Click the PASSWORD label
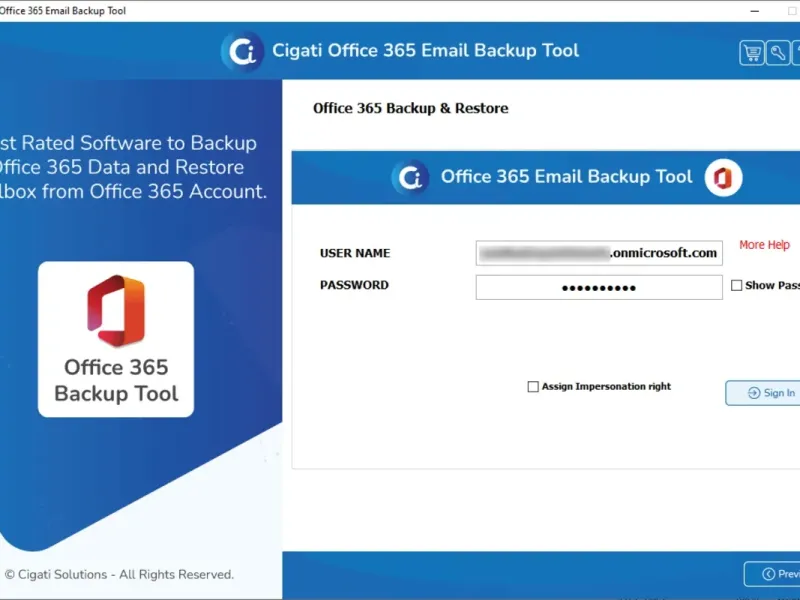 [354, 285]
